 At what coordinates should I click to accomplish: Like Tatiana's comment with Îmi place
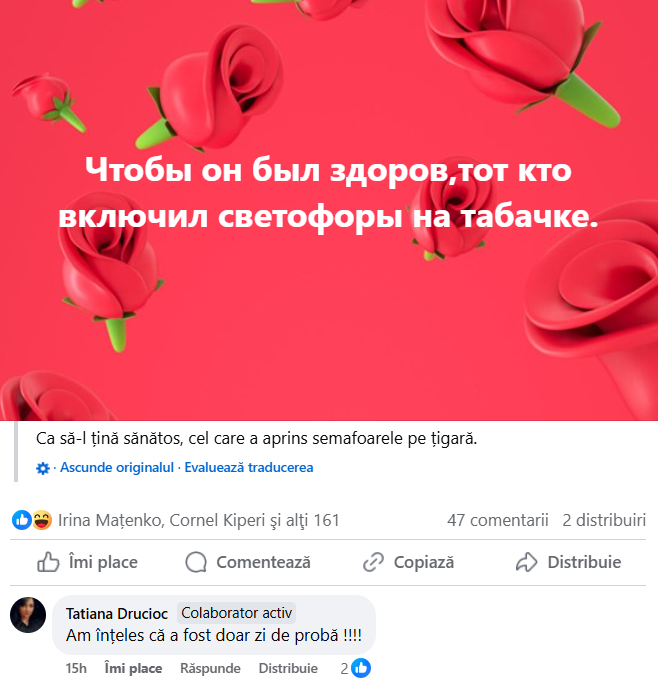[x=133, y=668]
